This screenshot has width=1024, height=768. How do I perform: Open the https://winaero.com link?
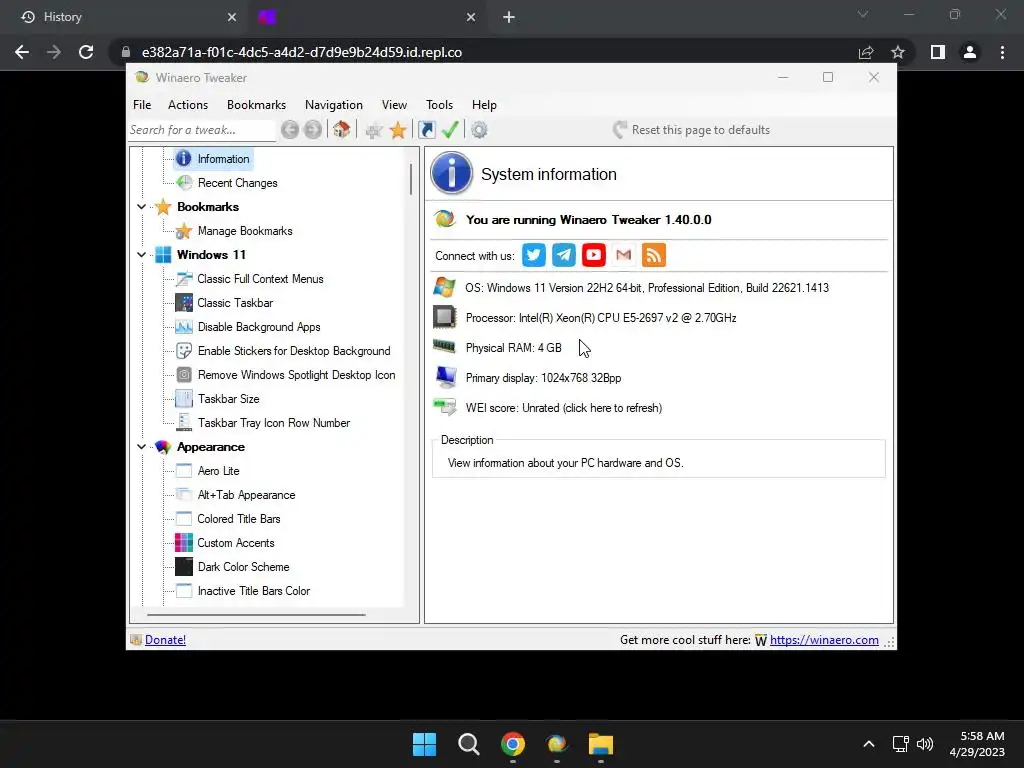coord(824,640)
